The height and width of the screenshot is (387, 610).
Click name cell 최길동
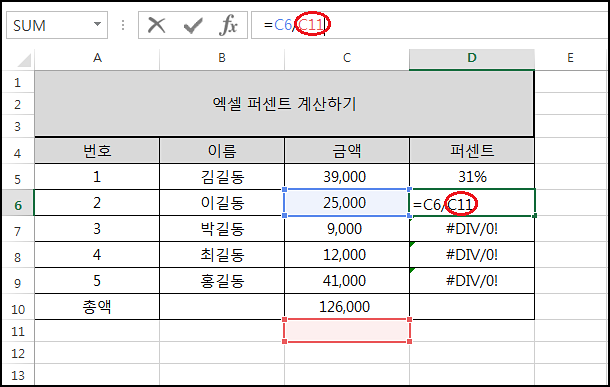click(x=222, y=255)
